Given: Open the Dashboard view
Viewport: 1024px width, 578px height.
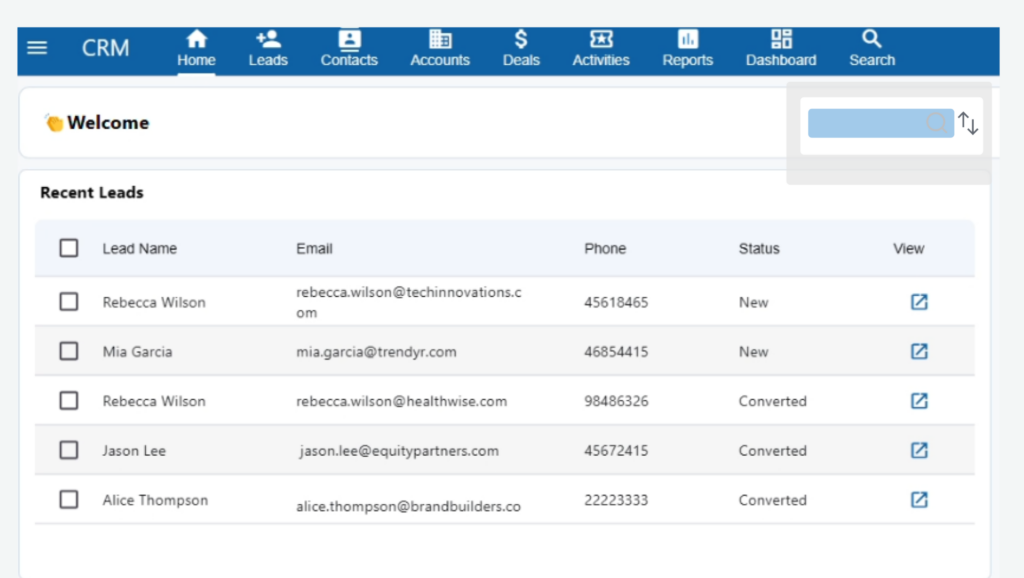Looking at the screenshot, I should [781, 49].
